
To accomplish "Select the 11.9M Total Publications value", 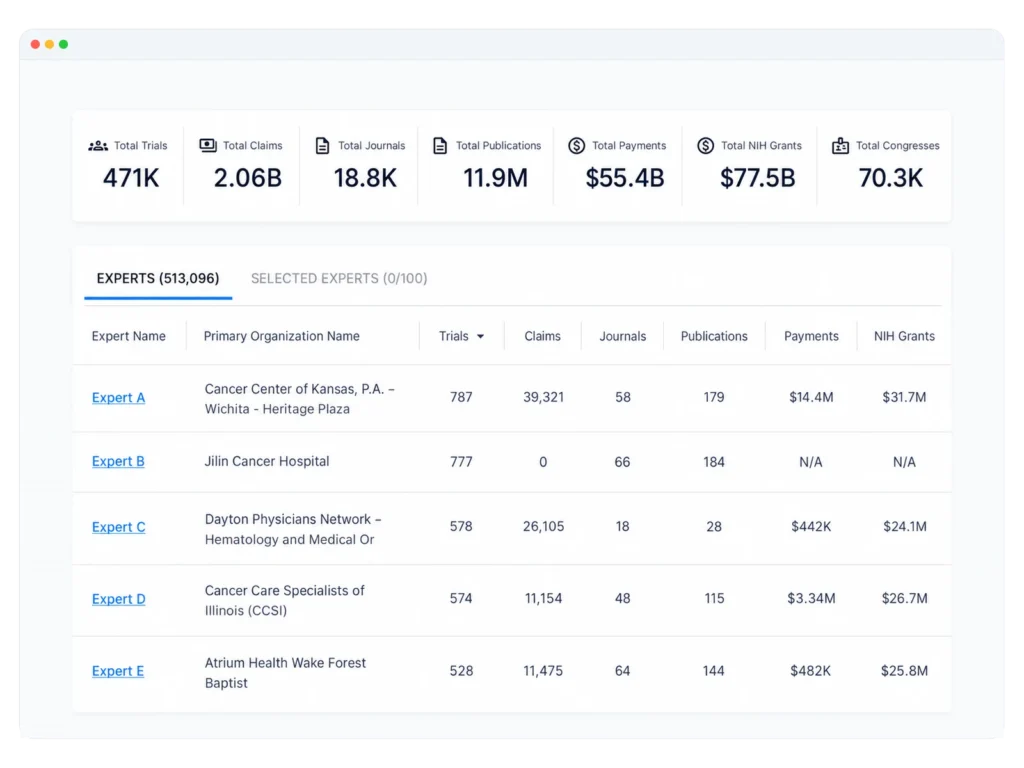I will [495, 178].
